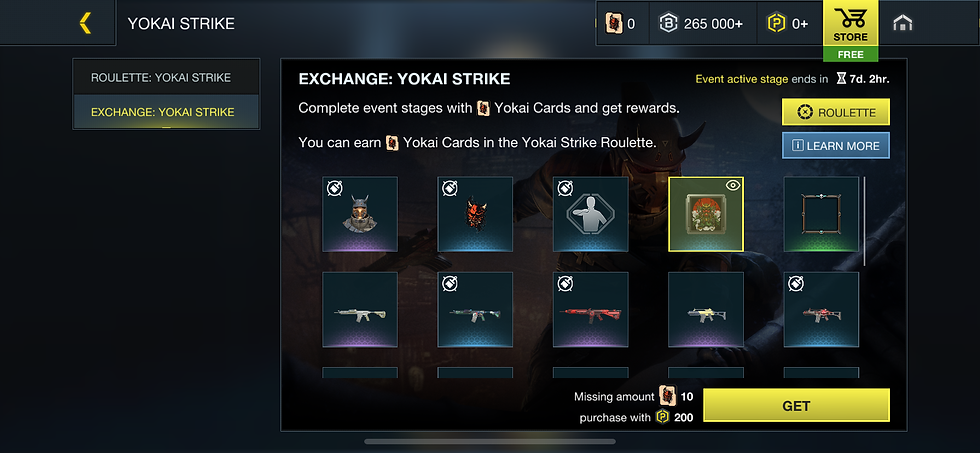Open the 265 000+ battle coins balance
This screenshot has height=453, width=980.
click(702, 24)
